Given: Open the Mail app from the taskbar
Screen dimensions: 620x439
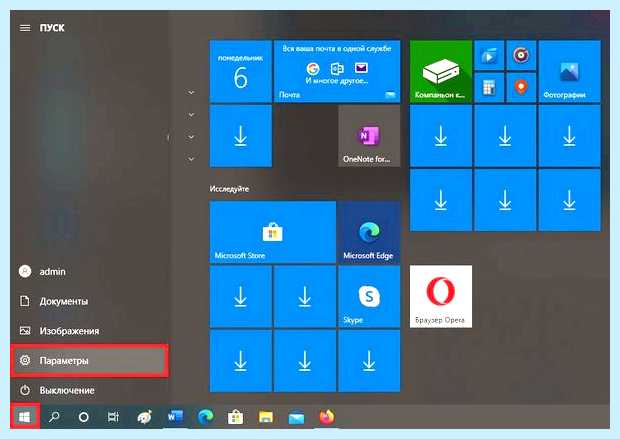Looking at the screenshot, I should coord(296,418).
